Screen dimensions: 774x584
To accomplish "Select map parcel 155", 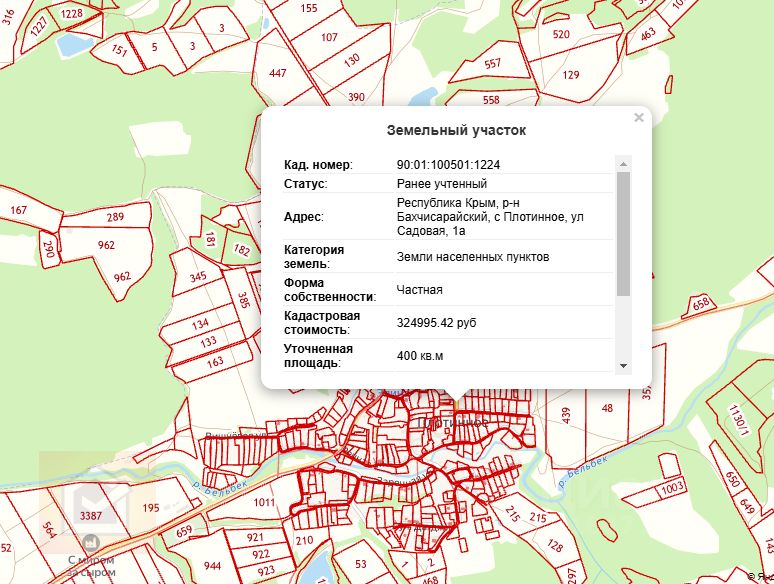I will pyautogui.click(x=309, y=8).
